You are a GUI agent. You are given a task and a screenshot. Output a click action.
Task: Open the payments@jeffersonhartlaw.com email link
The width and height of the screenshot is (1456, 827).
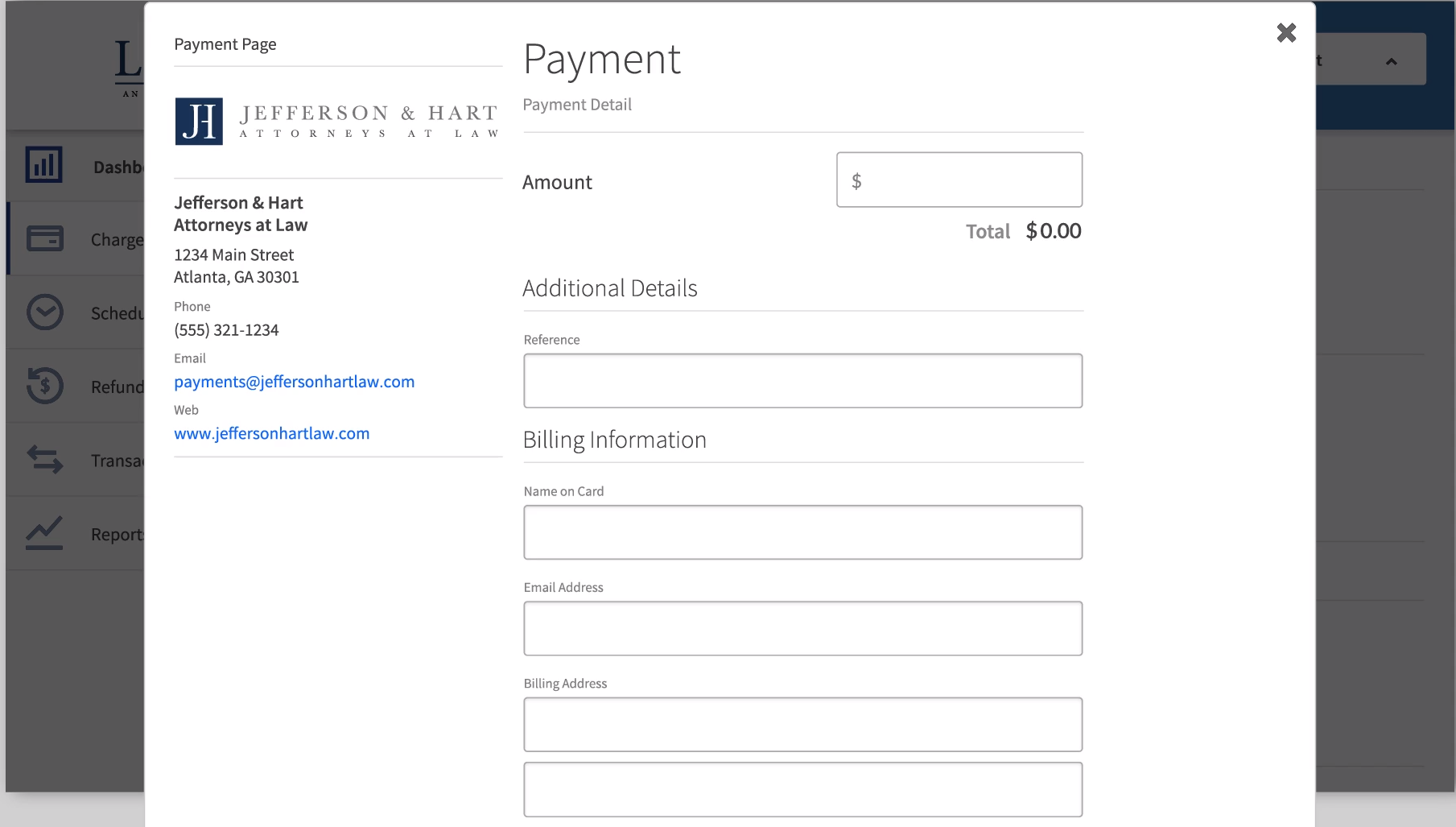[x=294, y=381]
